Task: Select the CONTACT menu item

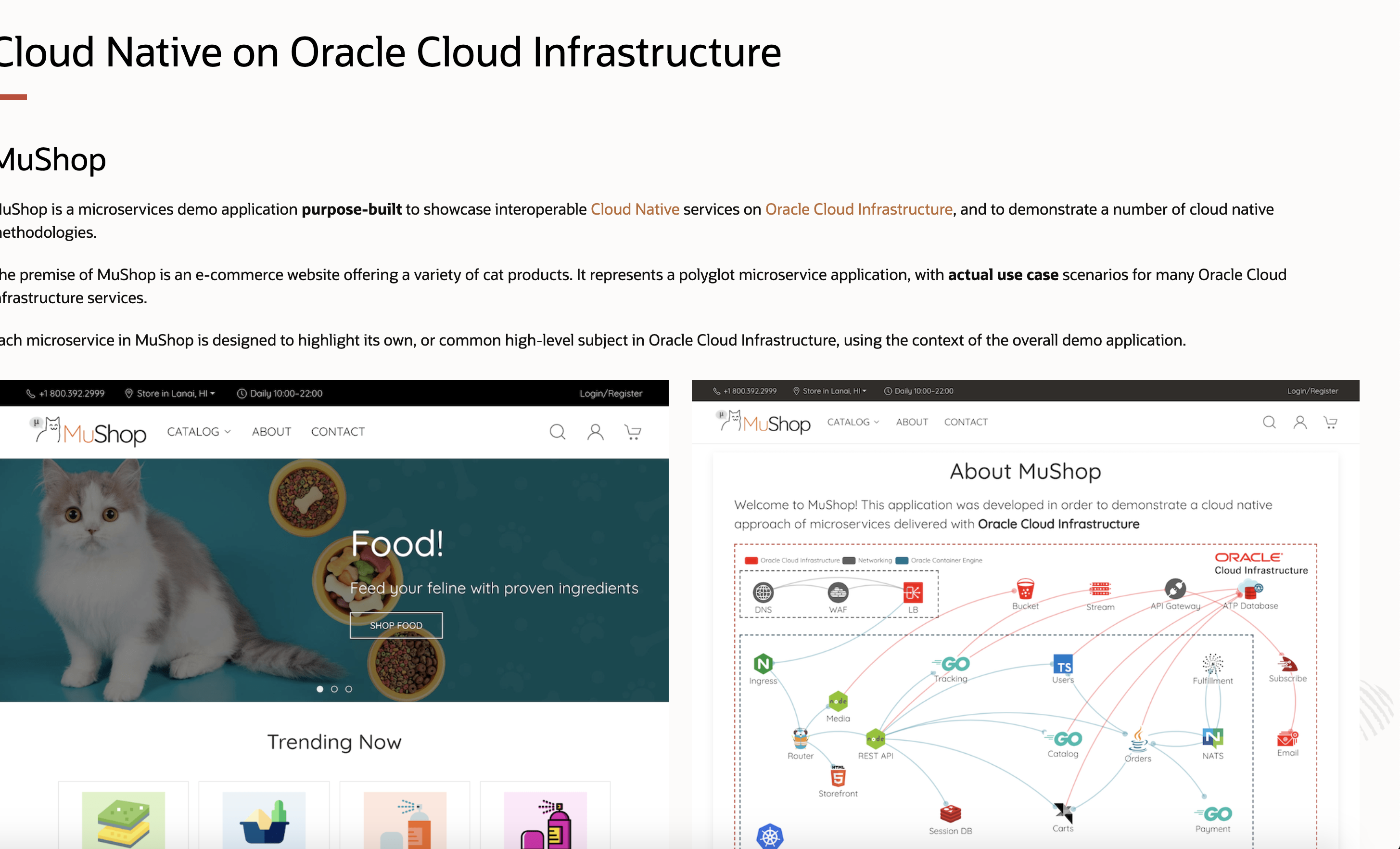Action: 338,431
